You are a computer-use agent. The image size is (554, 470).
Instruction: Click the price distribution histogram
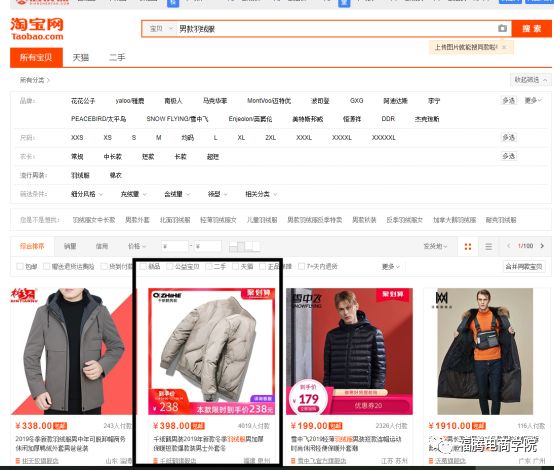[x=244, y=246]
